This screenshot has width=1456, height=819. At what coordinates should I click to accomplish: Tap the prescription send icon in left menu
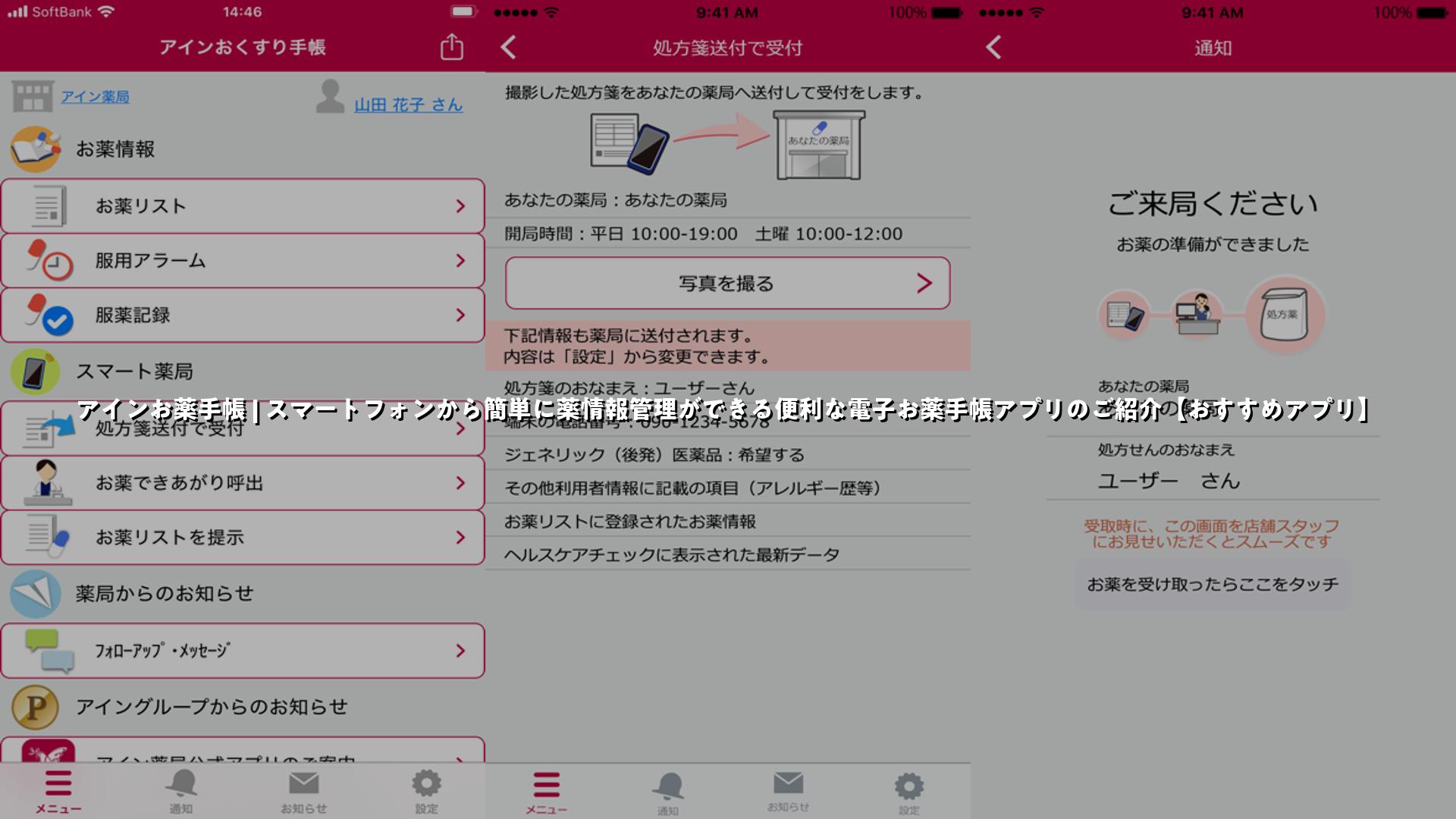point(49,428)
